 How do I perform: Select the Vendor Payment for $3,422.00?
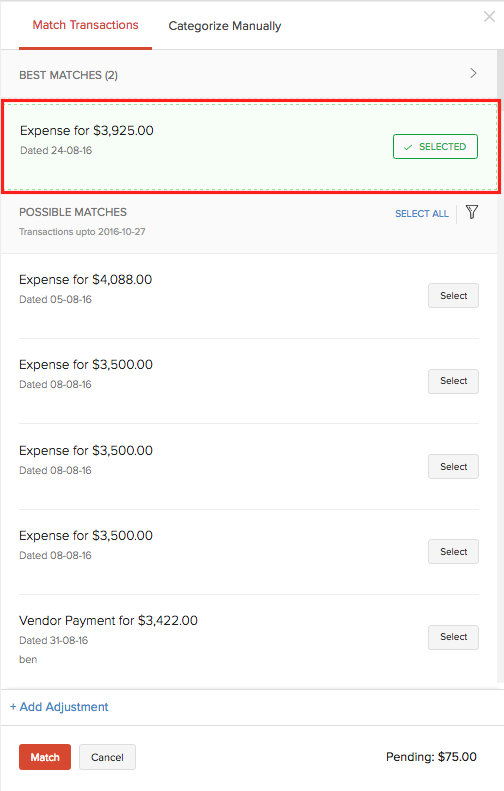point(454,637)
